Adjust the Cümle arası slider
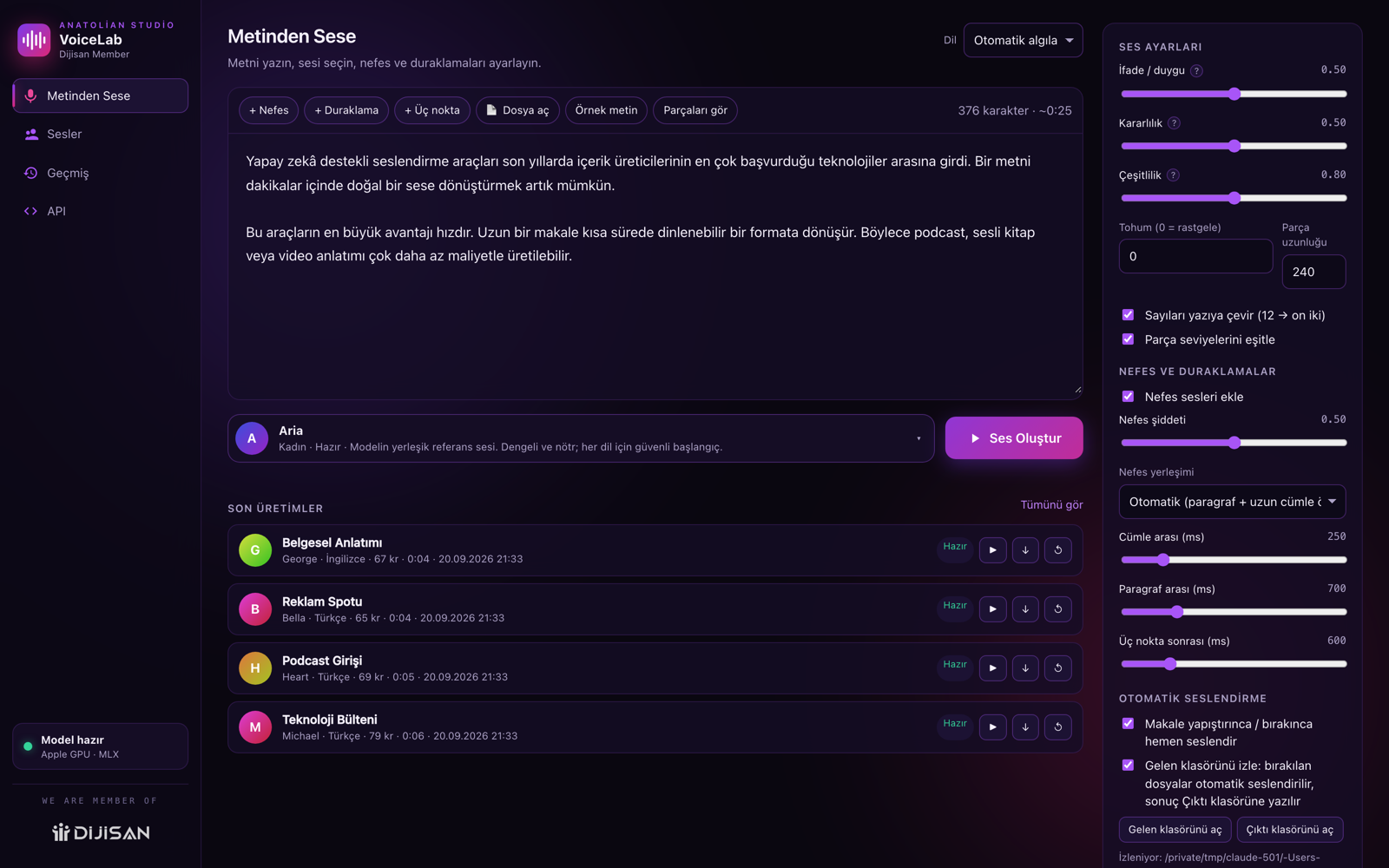 [x=1233, y=560]
